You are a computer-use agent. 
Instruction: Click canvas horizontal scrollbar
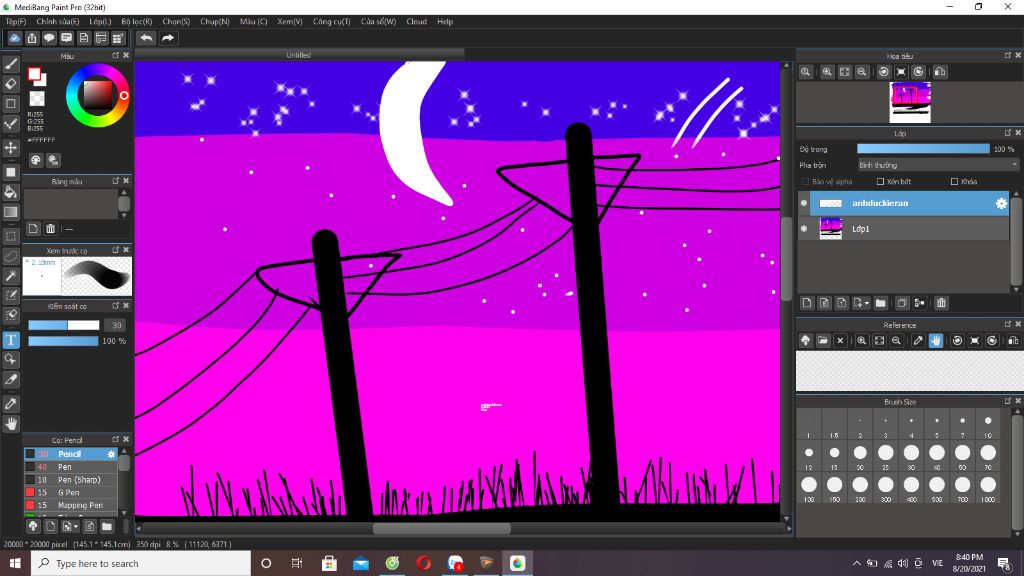click(441, 528)
